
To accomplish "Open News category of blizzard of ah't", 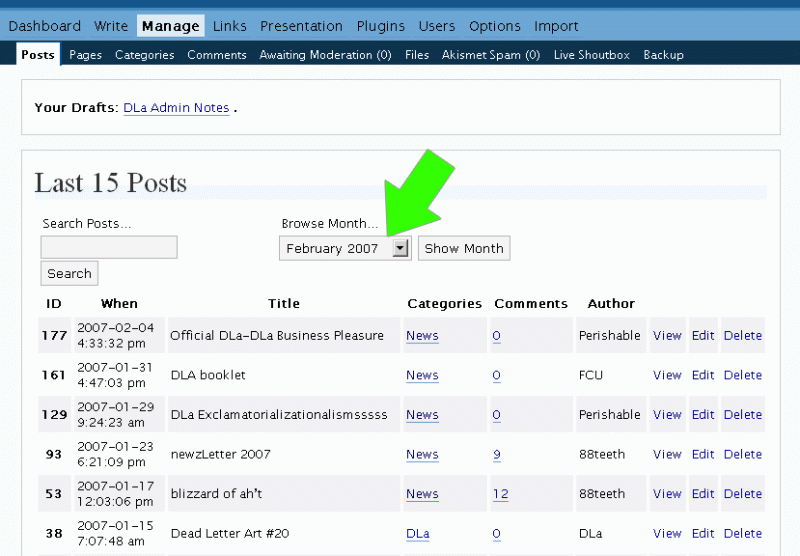I will (422, 494).
